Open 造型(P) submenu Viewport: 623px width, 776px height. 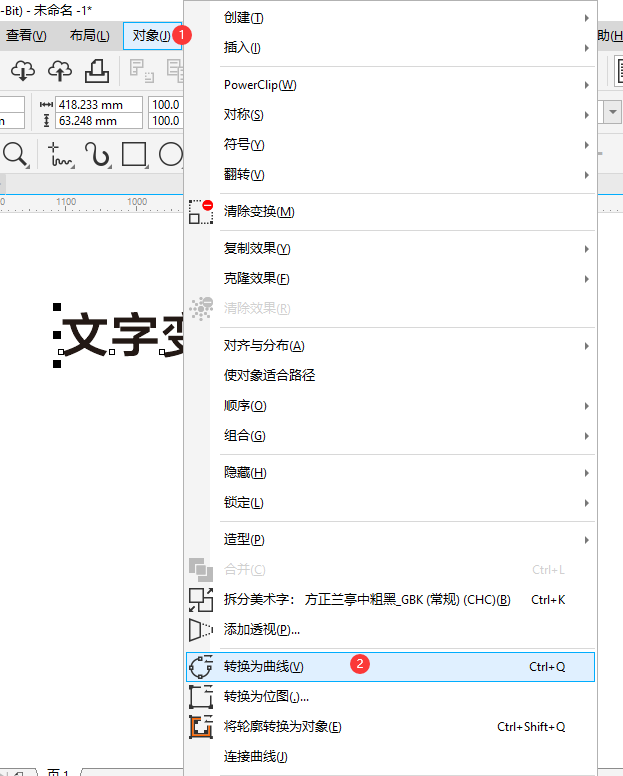390,540
